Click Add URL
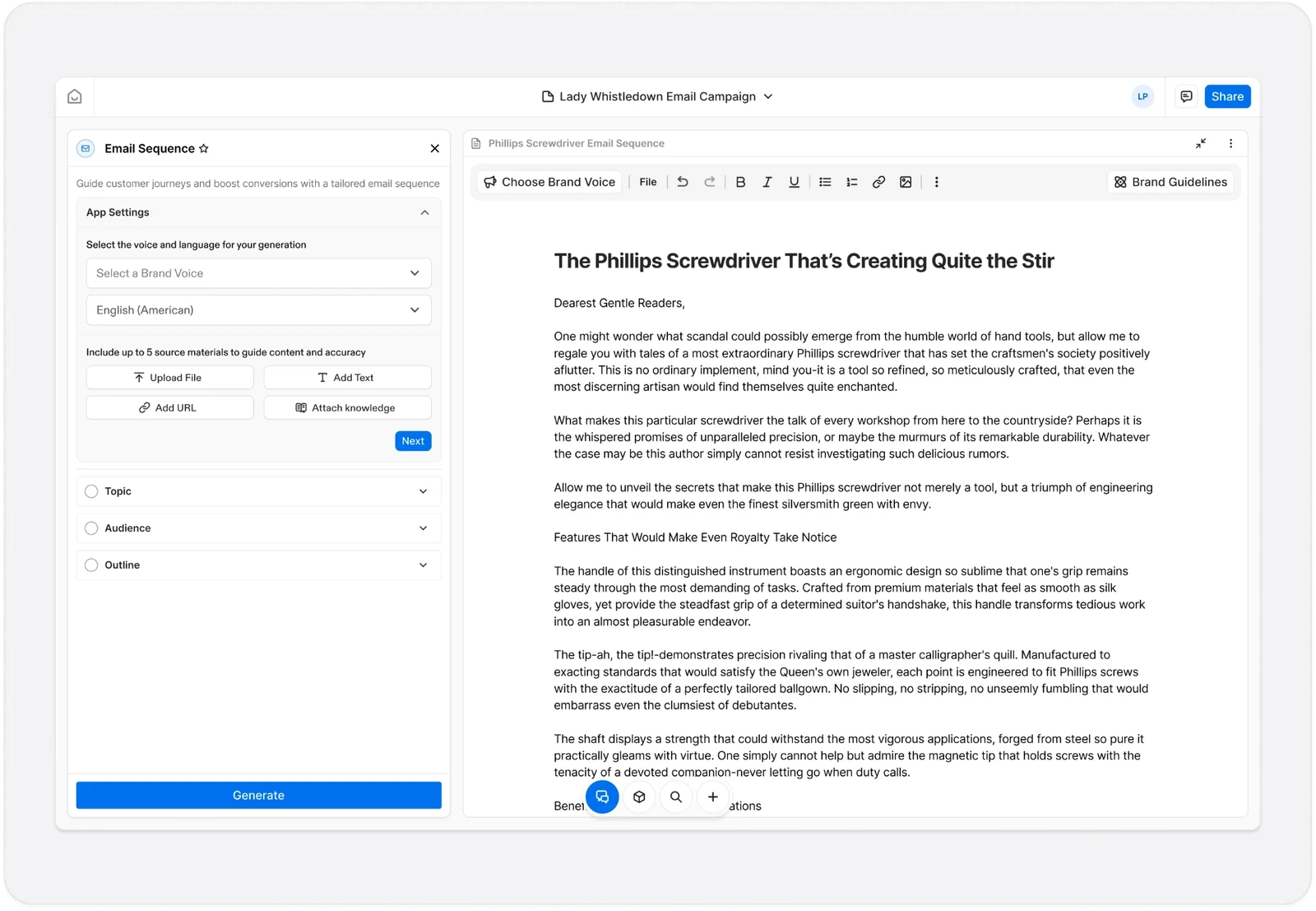 (x=169, y=408)
